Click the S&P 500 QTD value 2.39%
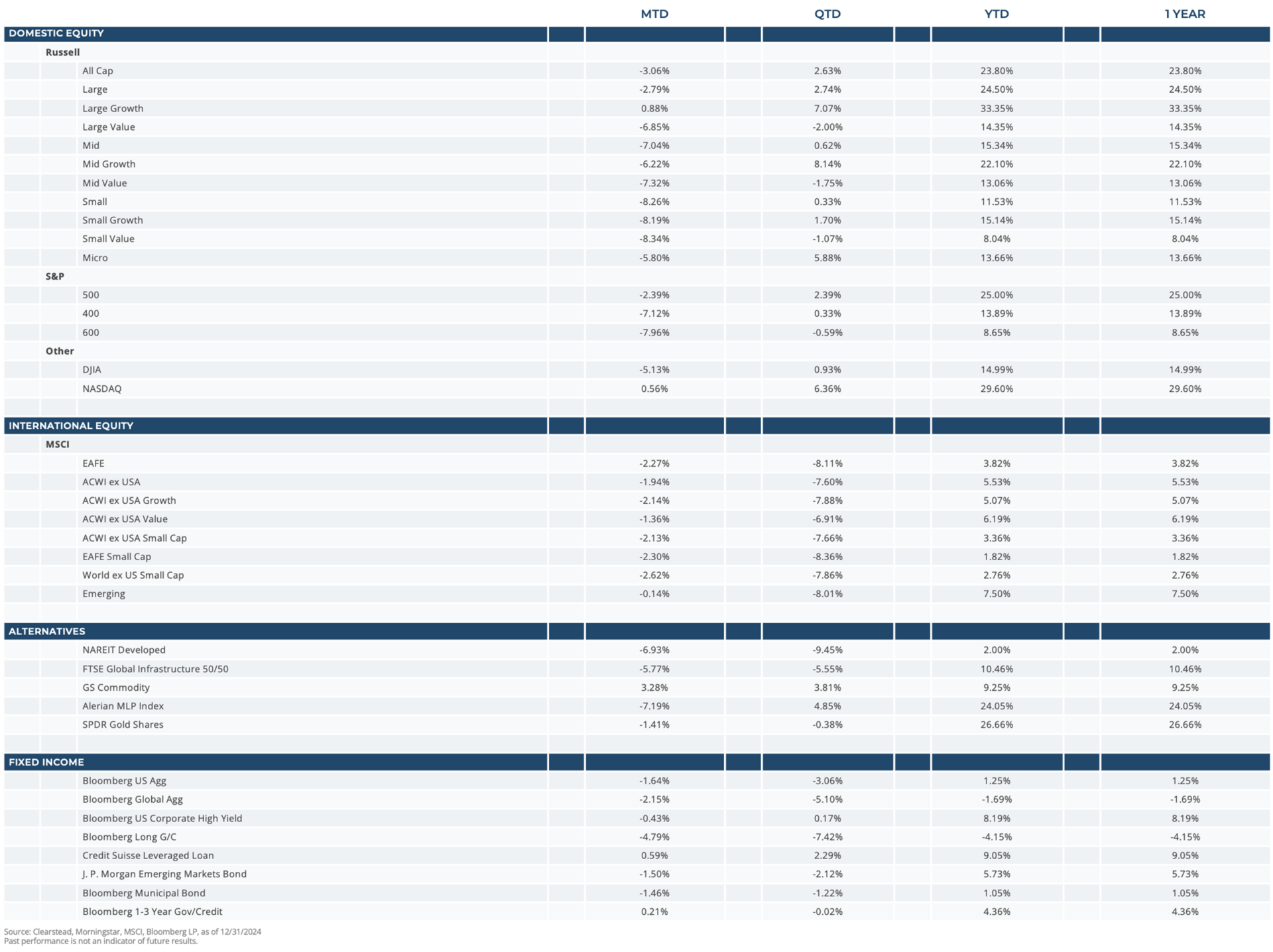This screenshot has height=952, width=1273. 827,295
